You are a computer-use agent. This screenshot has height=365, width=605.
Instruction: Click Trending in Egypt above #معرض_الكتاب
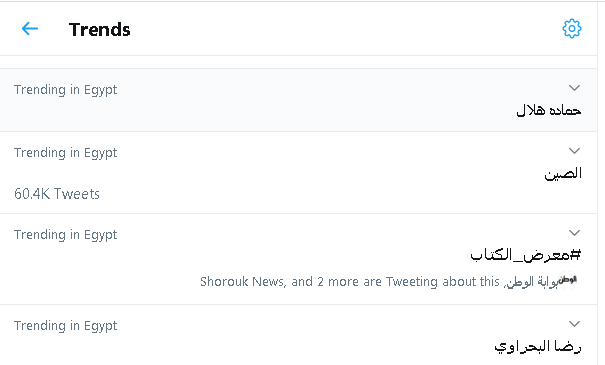click(66, 235)
